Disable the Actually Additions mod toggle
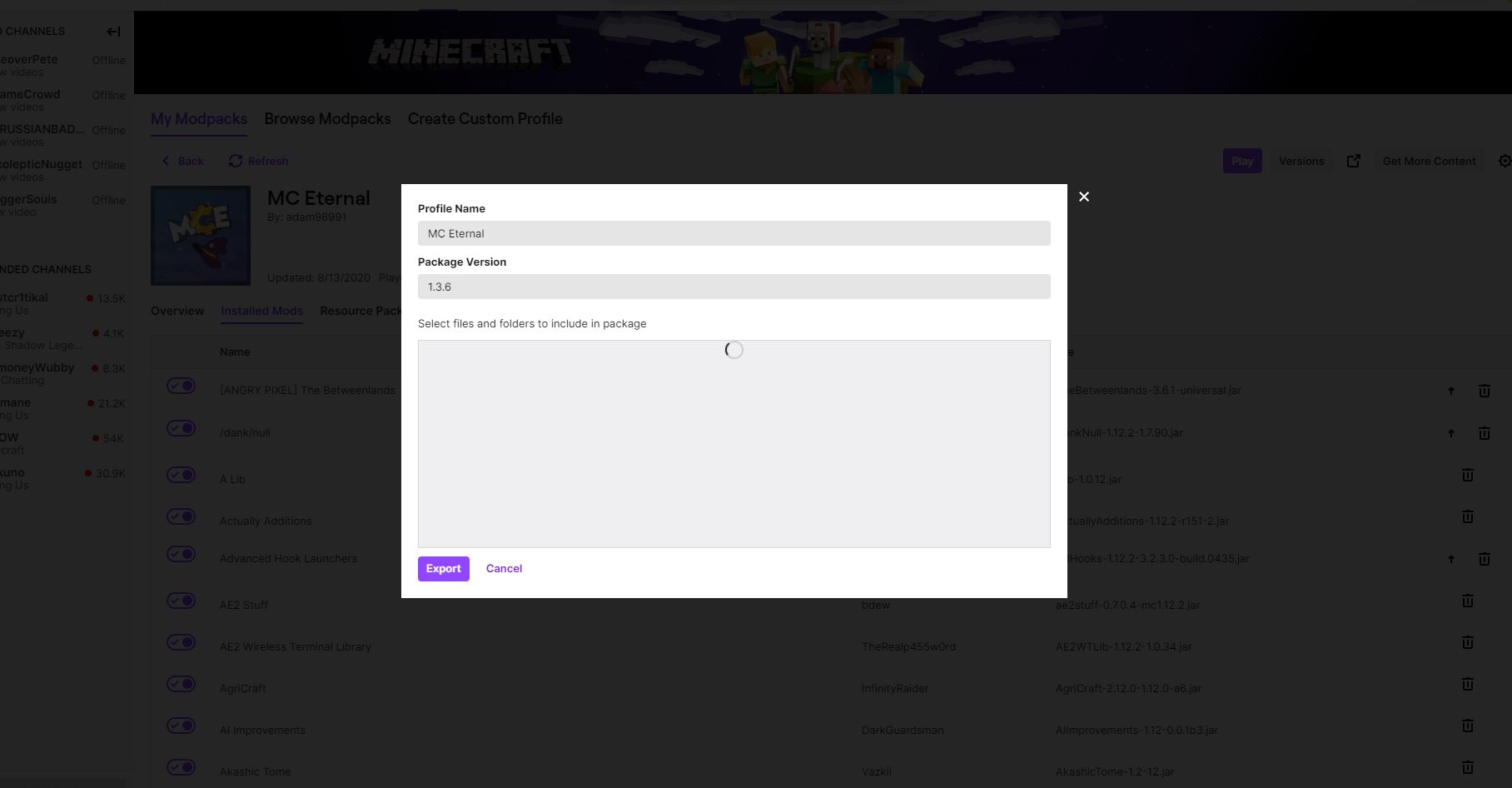 pyautogui.click(x=181, y=516)
